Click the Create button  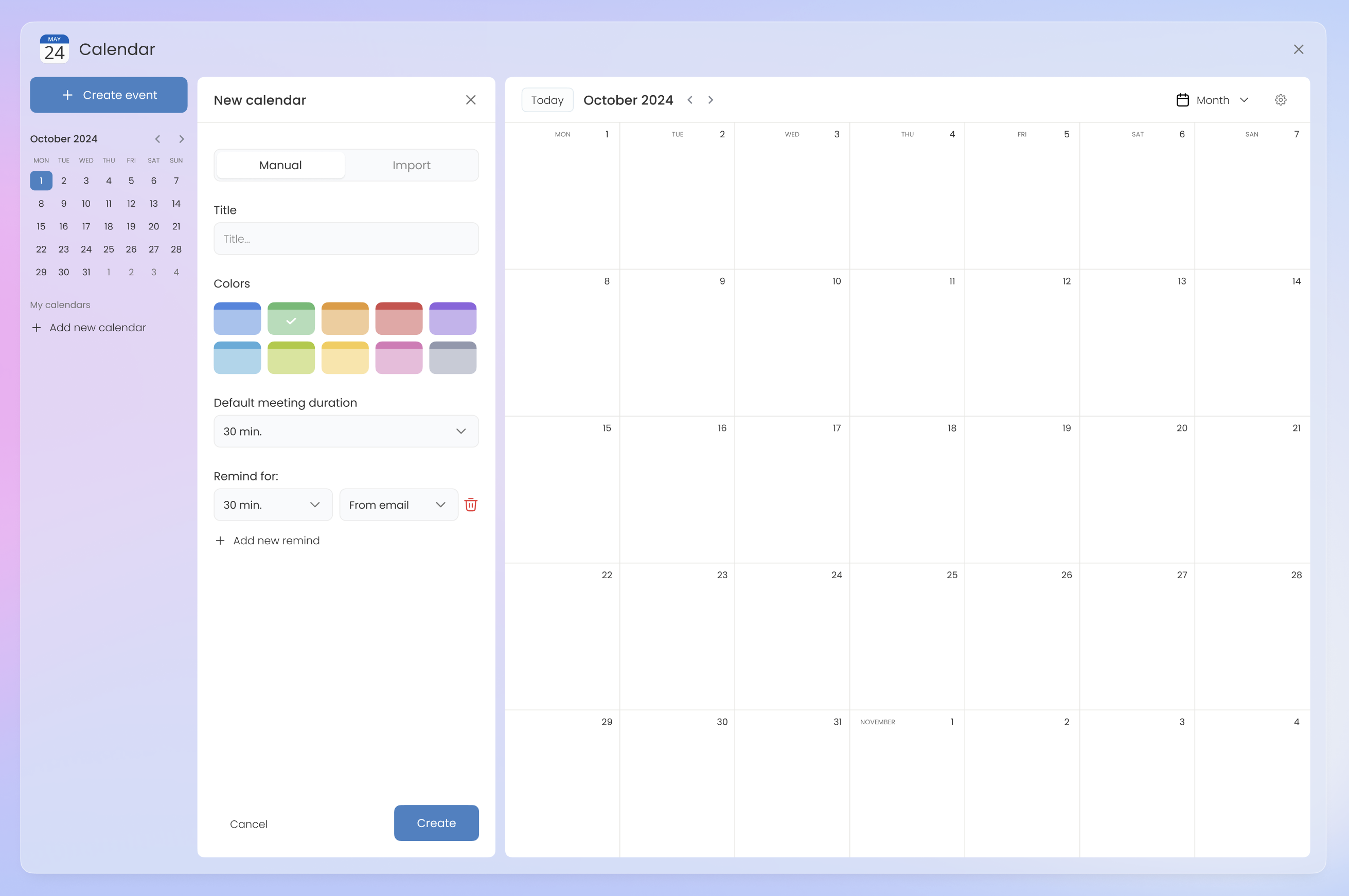tap(436, 823)
